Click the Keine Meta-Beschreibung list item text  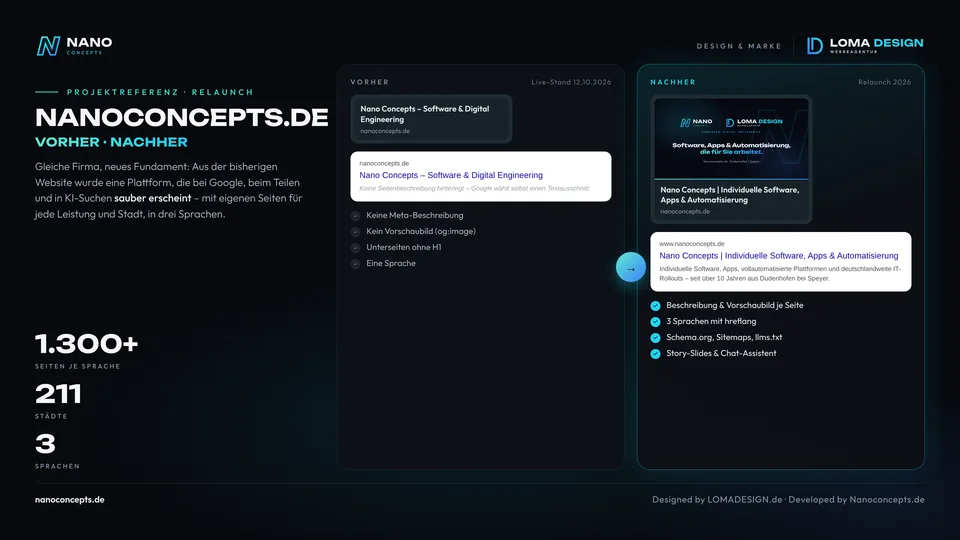pos(414,216)
